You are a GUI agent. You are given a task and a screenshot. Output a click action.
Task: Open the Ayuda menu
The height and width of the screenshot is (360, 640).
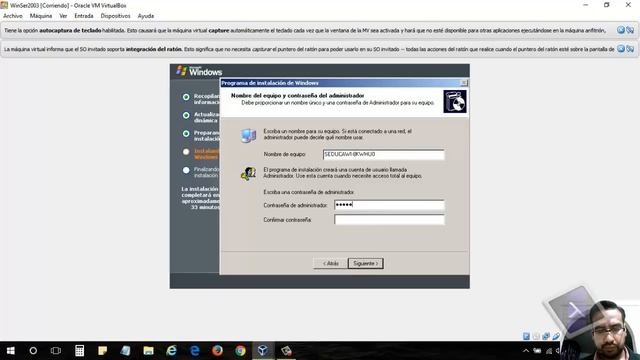tap(146, 16)
